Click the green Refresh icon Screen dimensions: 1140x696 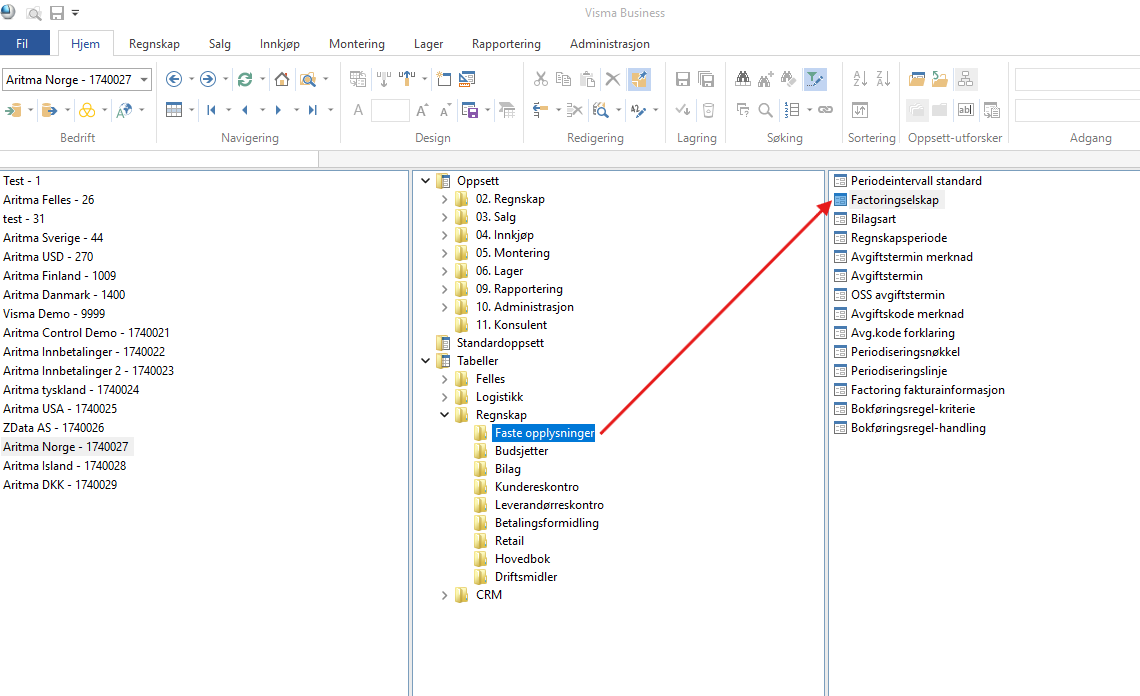[245, 79]
